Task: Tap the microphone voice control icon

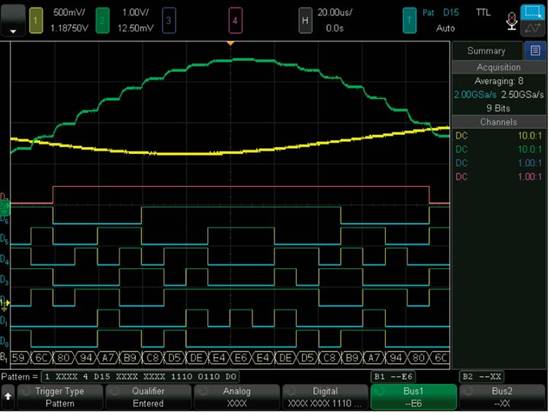Action: [x=512, y=21]
